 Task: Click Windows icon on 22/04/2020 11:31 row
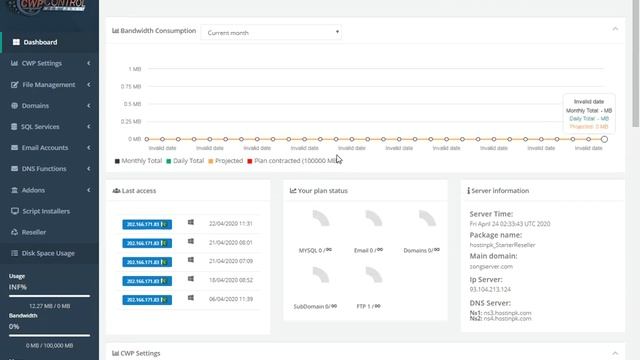[x=191, y=222]
